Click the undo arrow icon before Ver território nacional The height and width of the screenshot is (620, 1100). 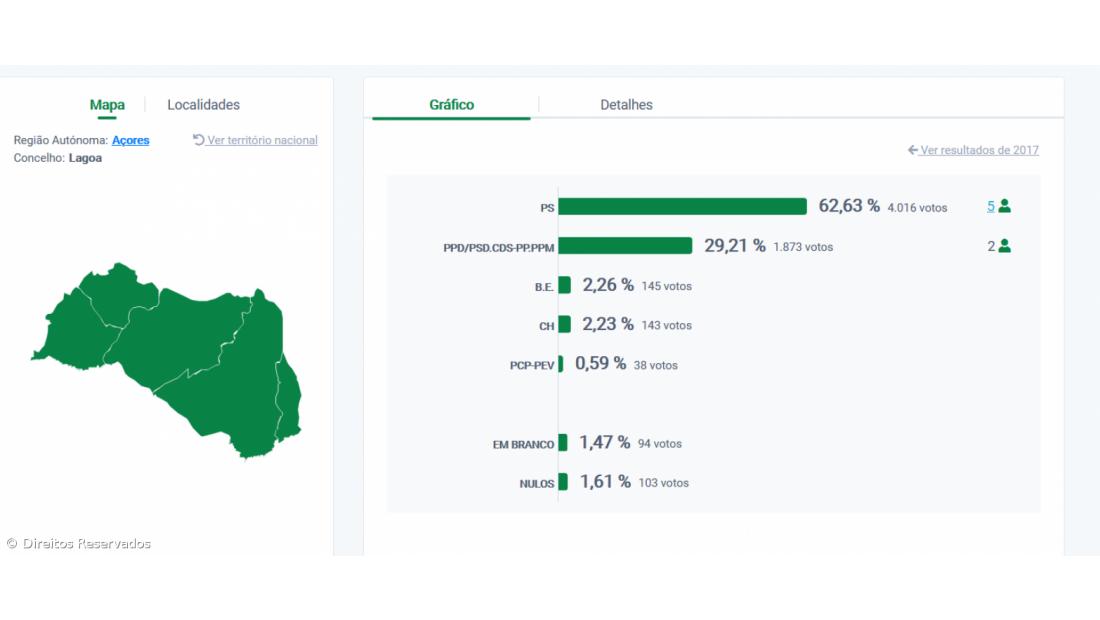pyautogui.click(x=198, y=140)
